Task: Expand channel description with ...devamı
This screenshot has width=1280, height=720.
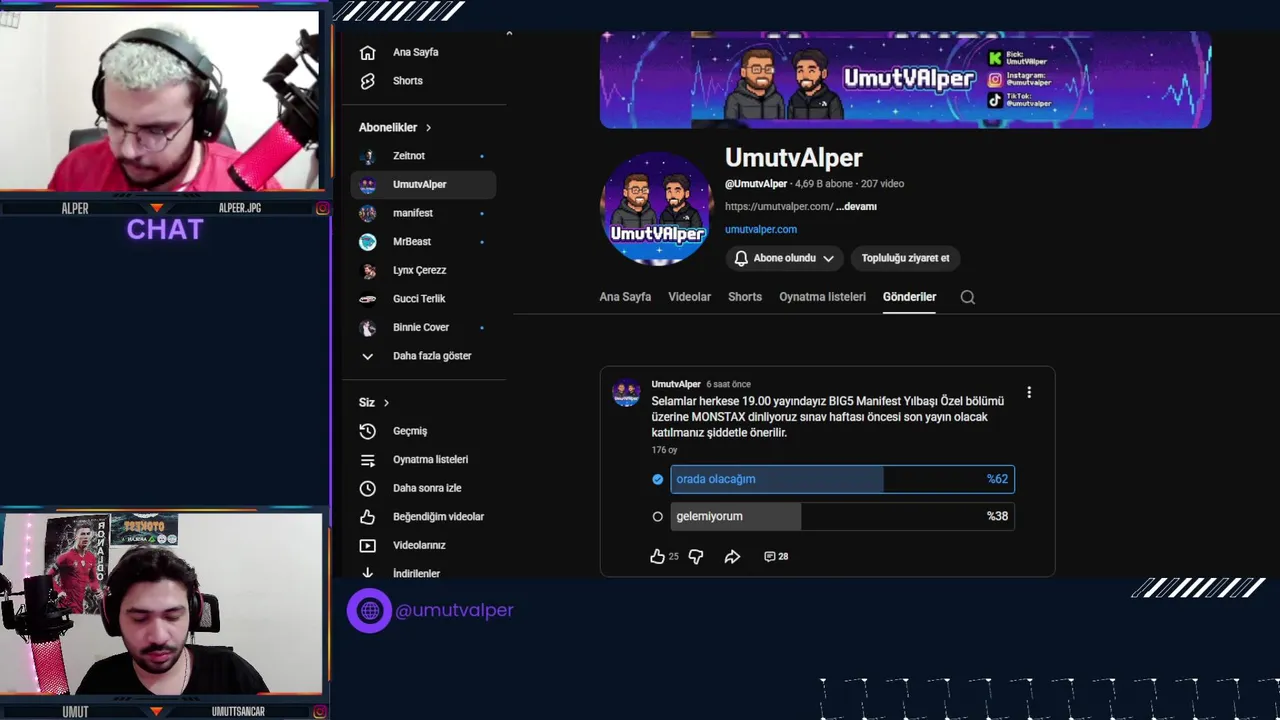Action: [x=856, y=207]
